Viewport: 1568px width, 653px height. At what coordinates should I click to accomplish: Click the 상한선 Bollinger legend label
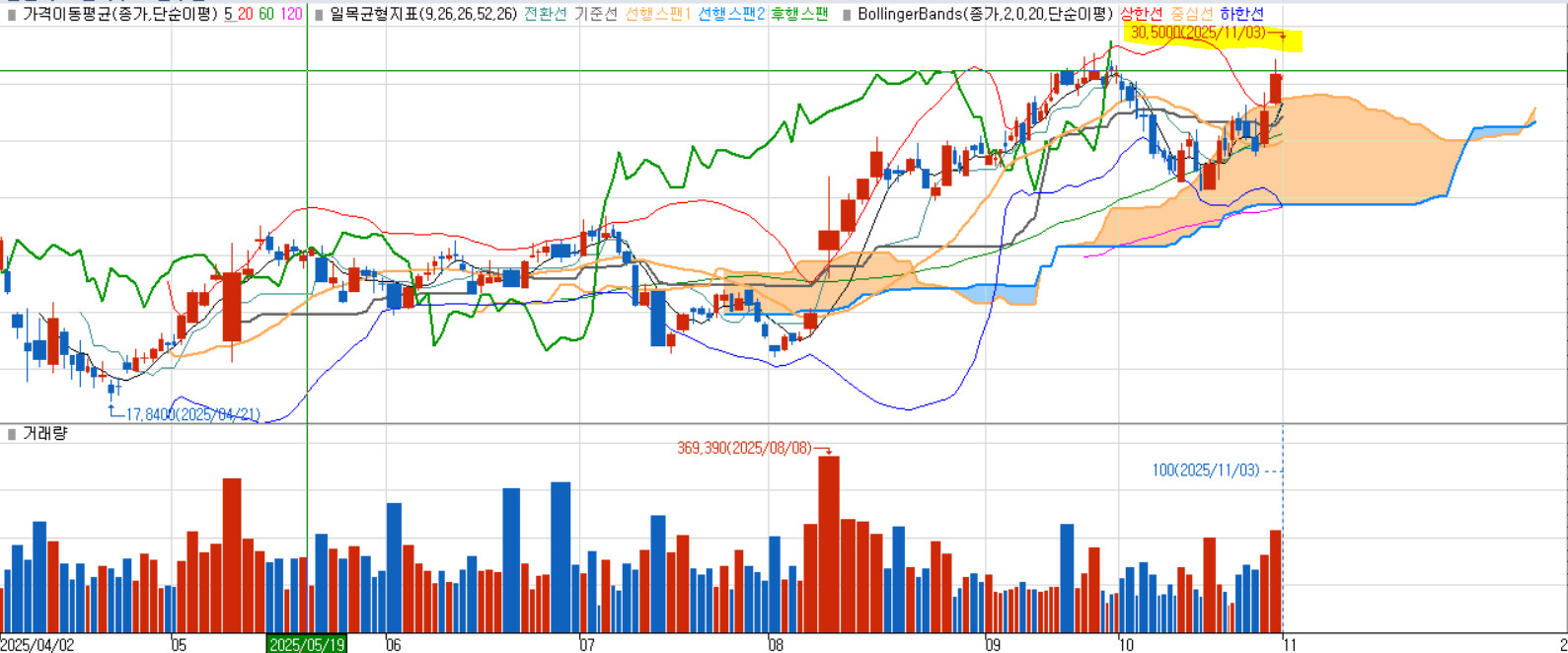coord(1142,14)
